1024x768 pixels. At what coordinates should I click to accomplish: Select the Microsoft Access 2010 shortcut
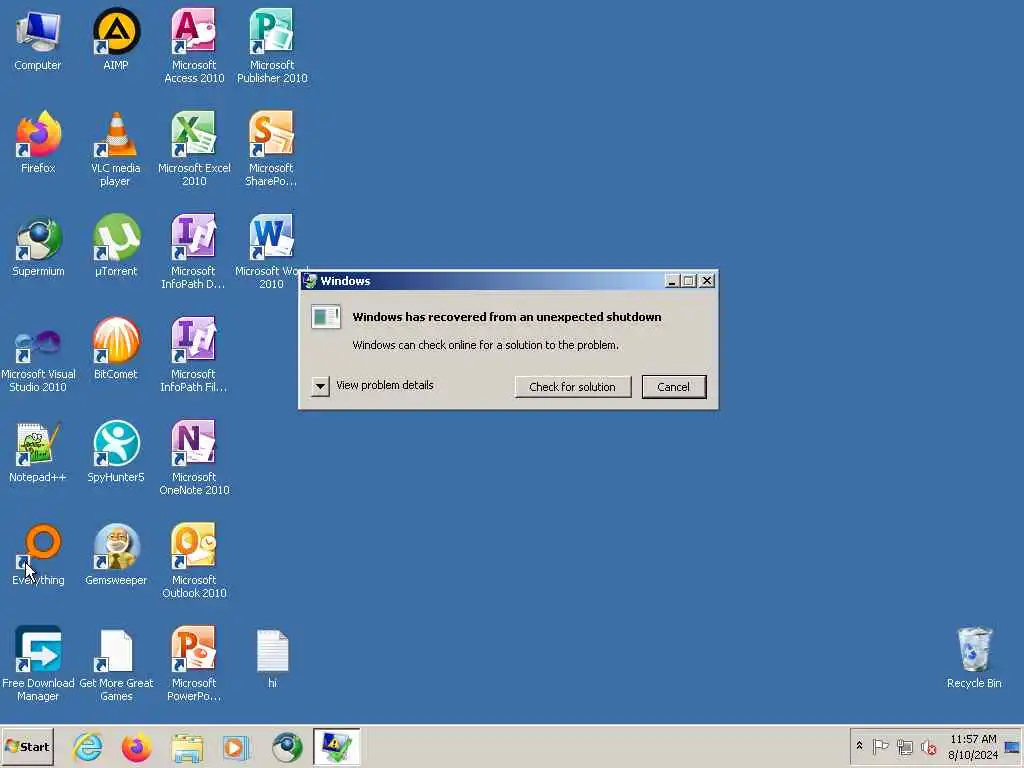point(194,46)
